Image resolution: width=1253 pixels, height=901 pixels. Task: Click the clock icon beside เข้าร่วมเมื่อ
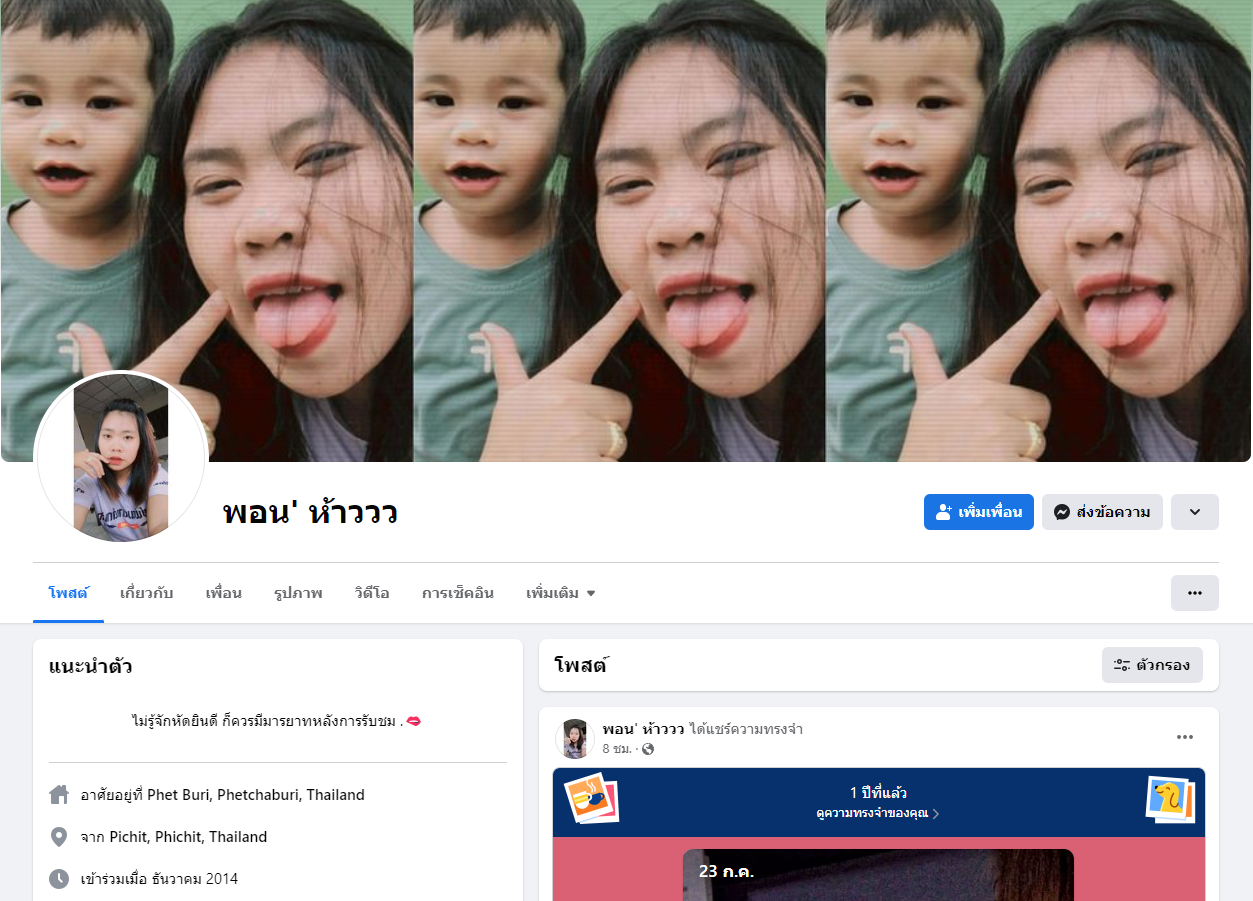[59, 879]
